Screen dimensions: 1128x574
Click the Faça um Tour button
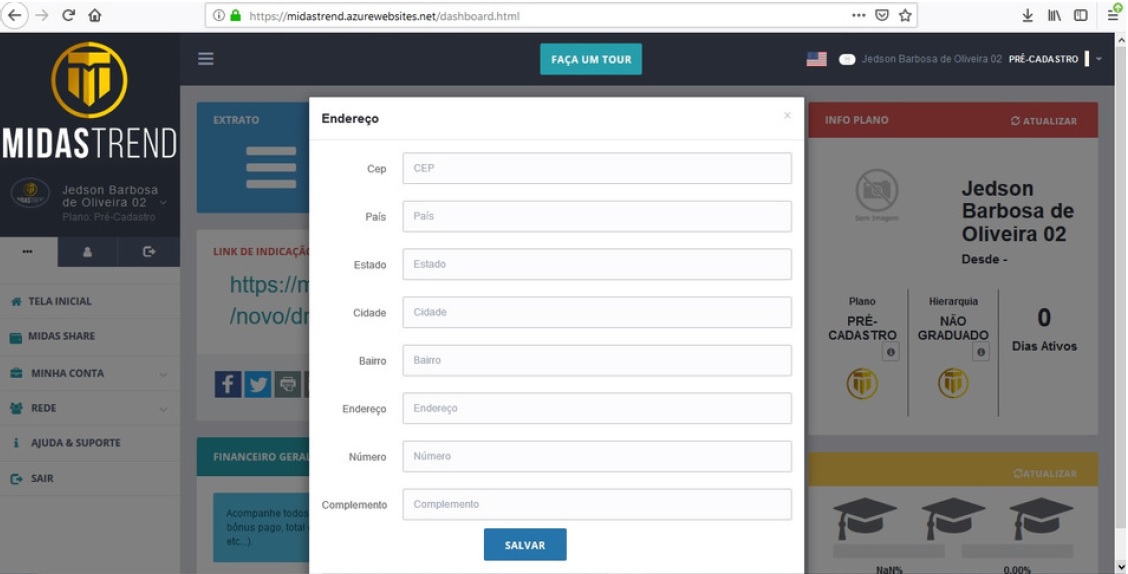coord(590,59)
